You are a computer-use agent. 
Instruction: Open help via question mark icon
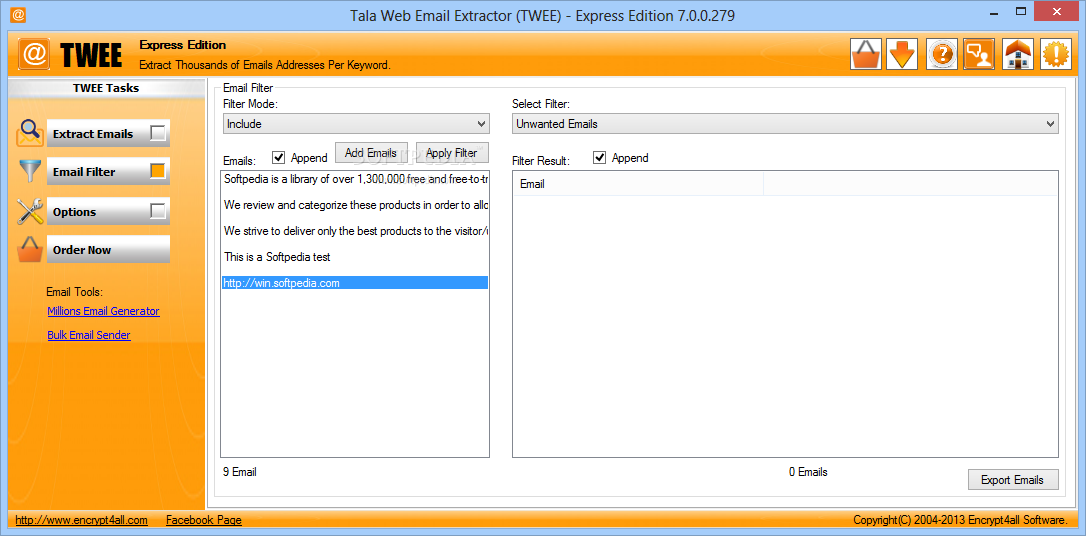click(941, 55)
